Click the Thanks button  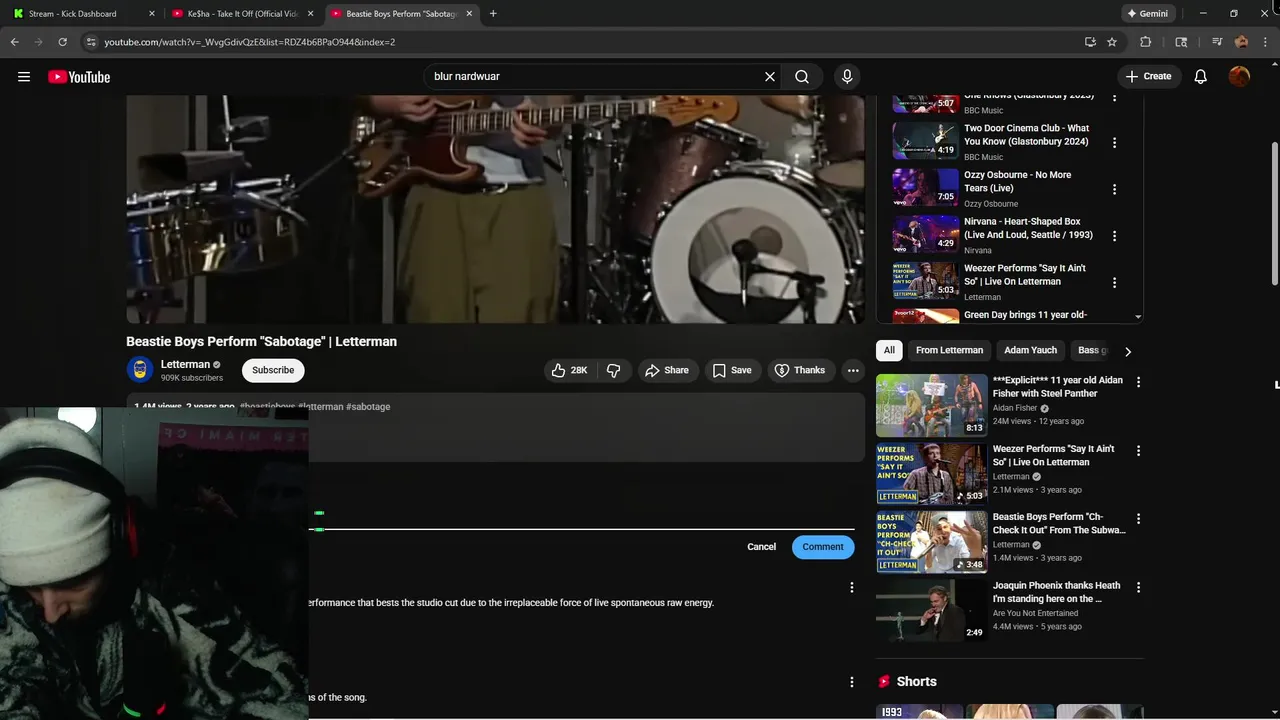pos(800,370)
